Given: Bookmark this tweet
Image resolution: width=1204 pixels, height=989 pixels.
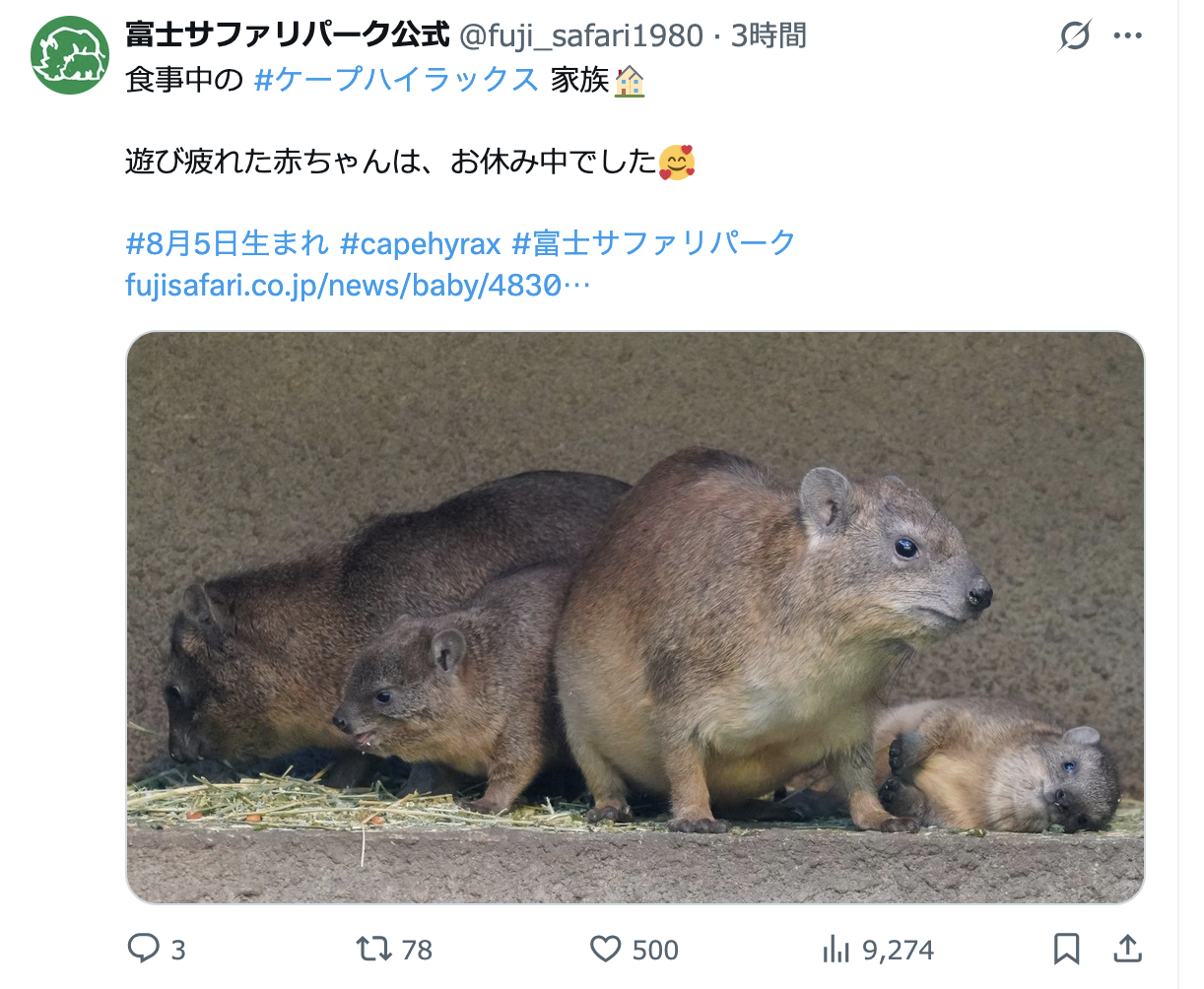Looking at the screenshot, I should [1066, 949].
